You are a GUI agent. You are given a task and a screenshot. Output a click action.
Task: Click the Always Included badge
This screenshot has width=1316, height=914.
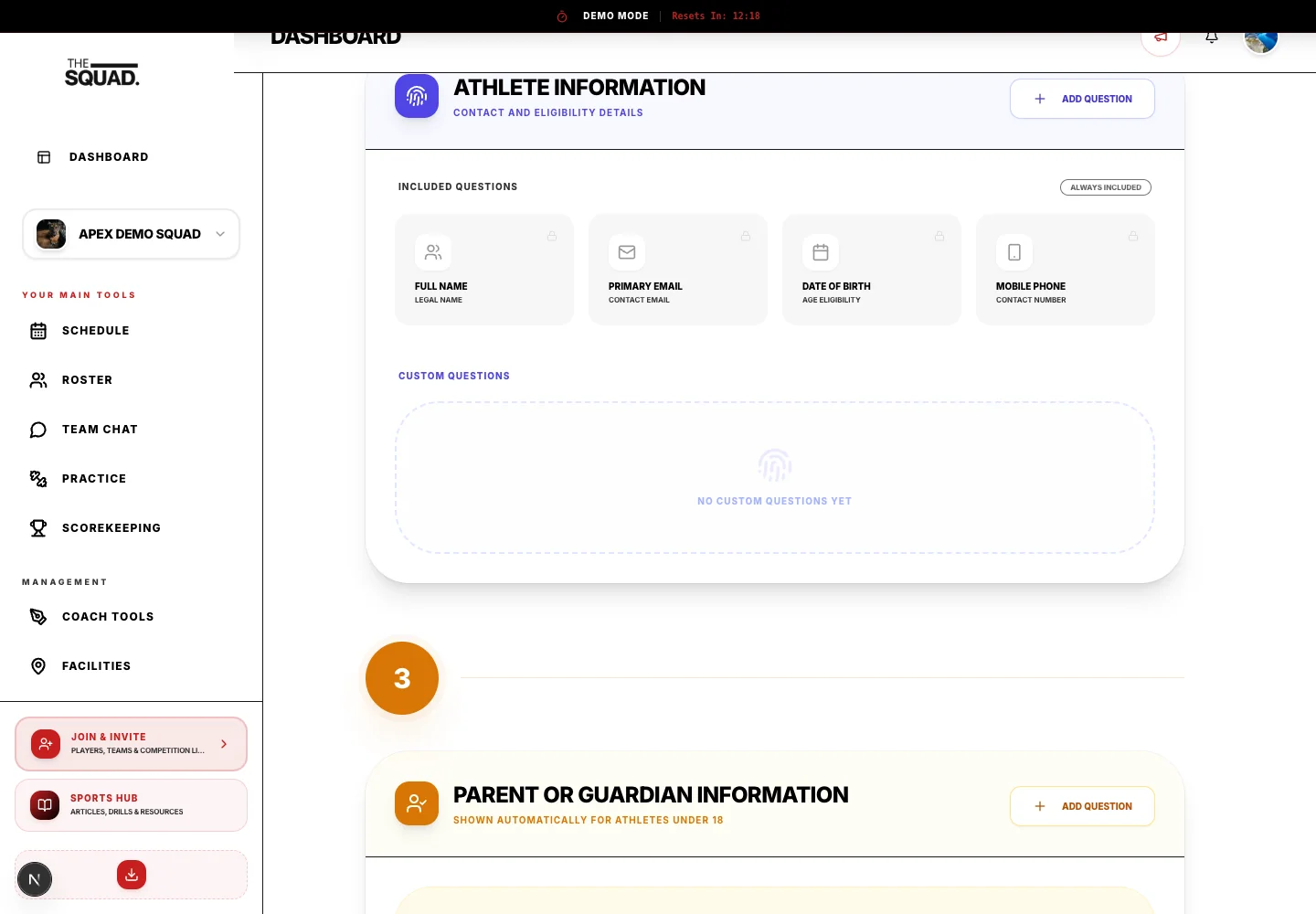pyautogui.click(x=1106, y=187)
